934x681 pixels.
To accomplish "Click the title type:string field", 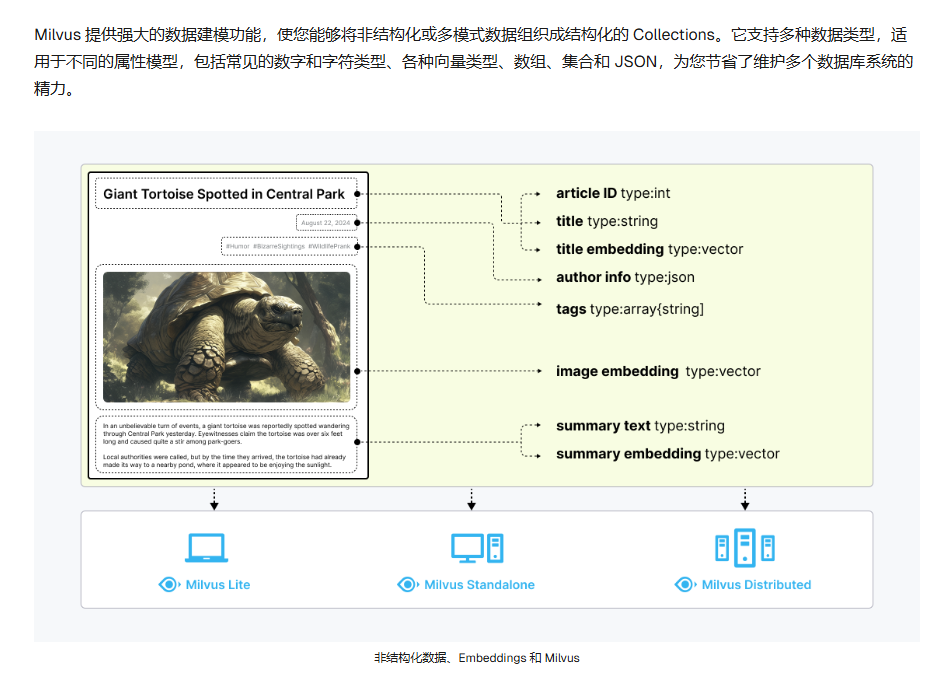I will coord(607,221).
